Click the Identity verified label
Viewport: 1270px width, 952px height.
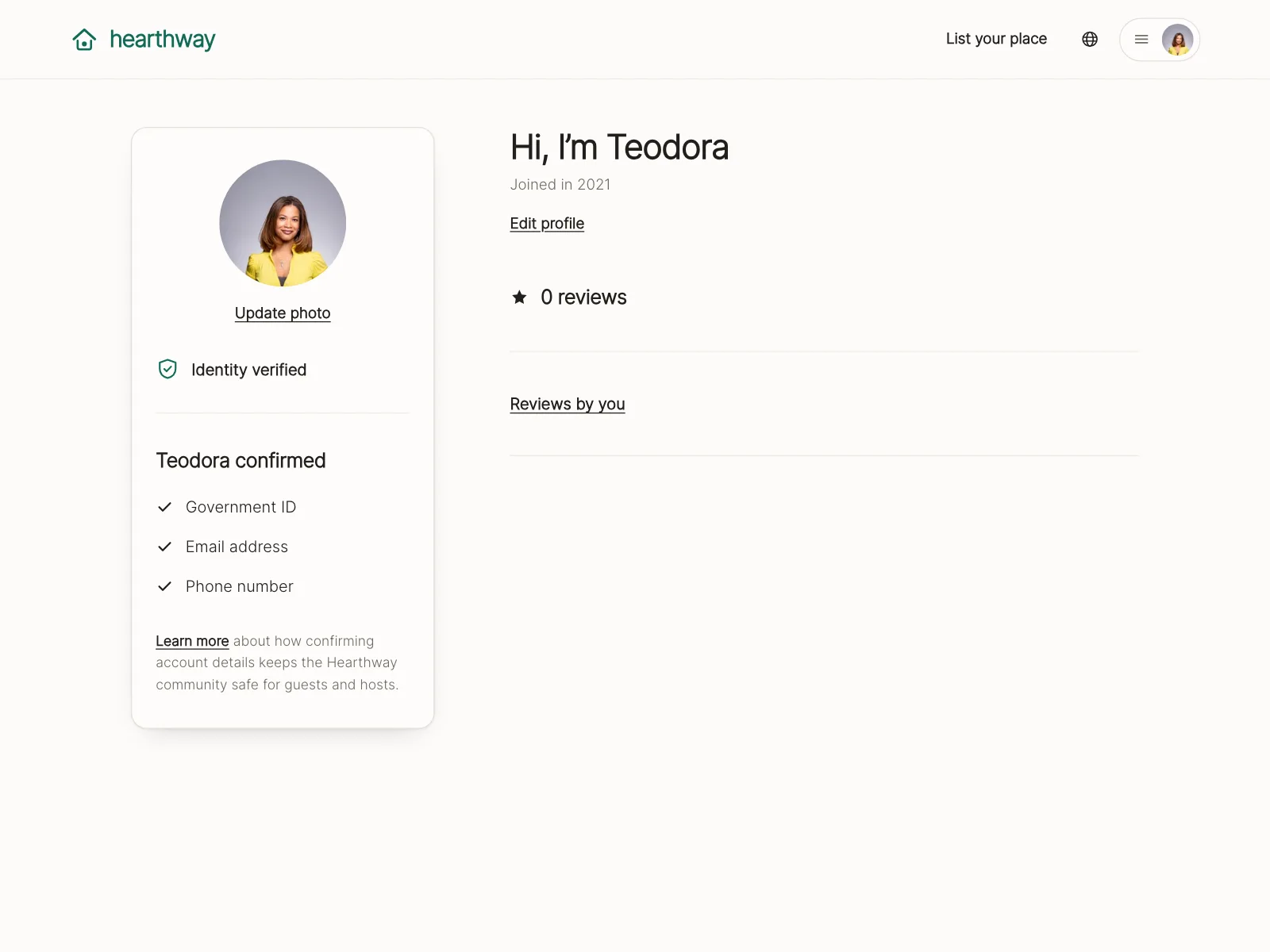248,370
